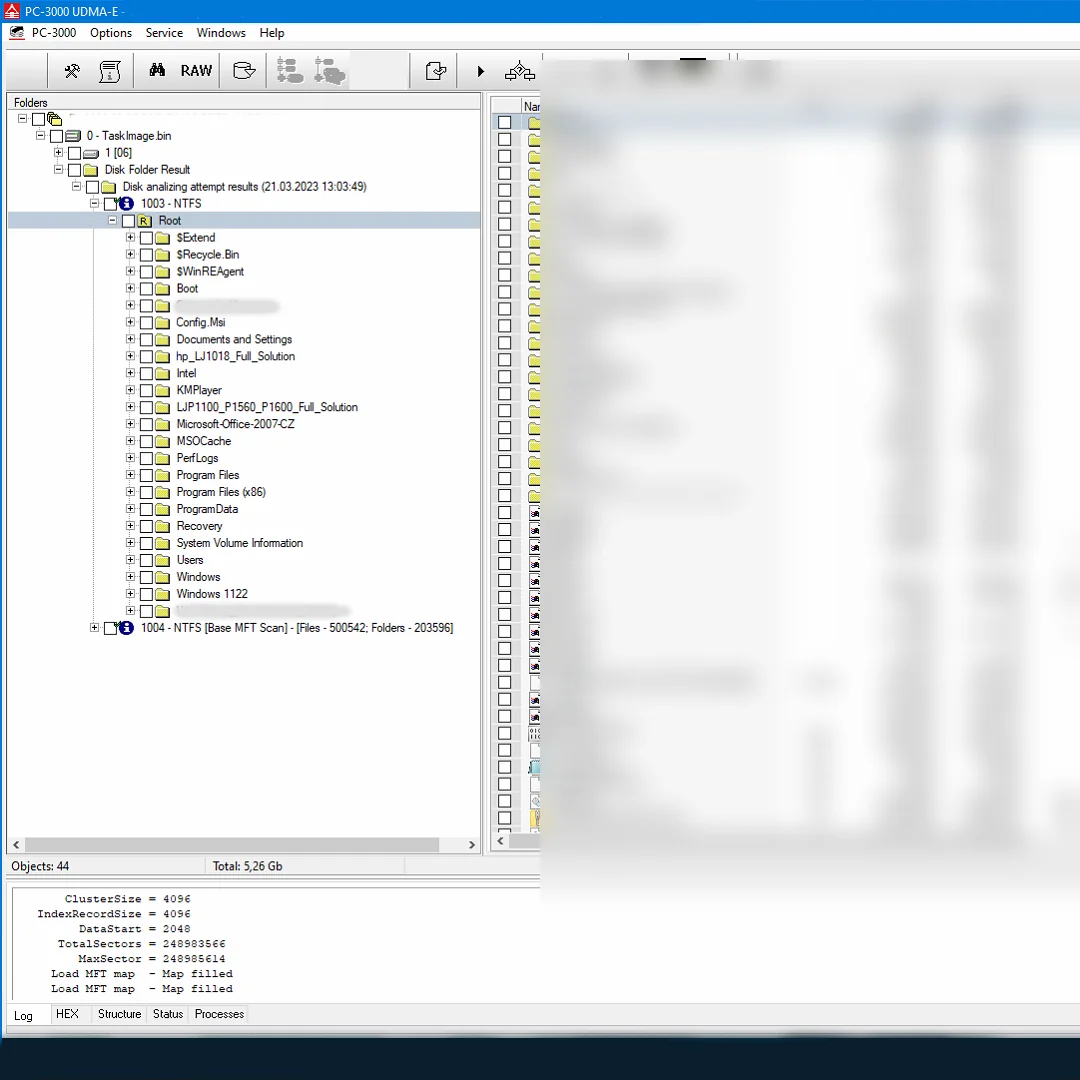Screen dimensions: 1080x1080
Task: Start RAW recovery from the toolbar
Action: 196,70
